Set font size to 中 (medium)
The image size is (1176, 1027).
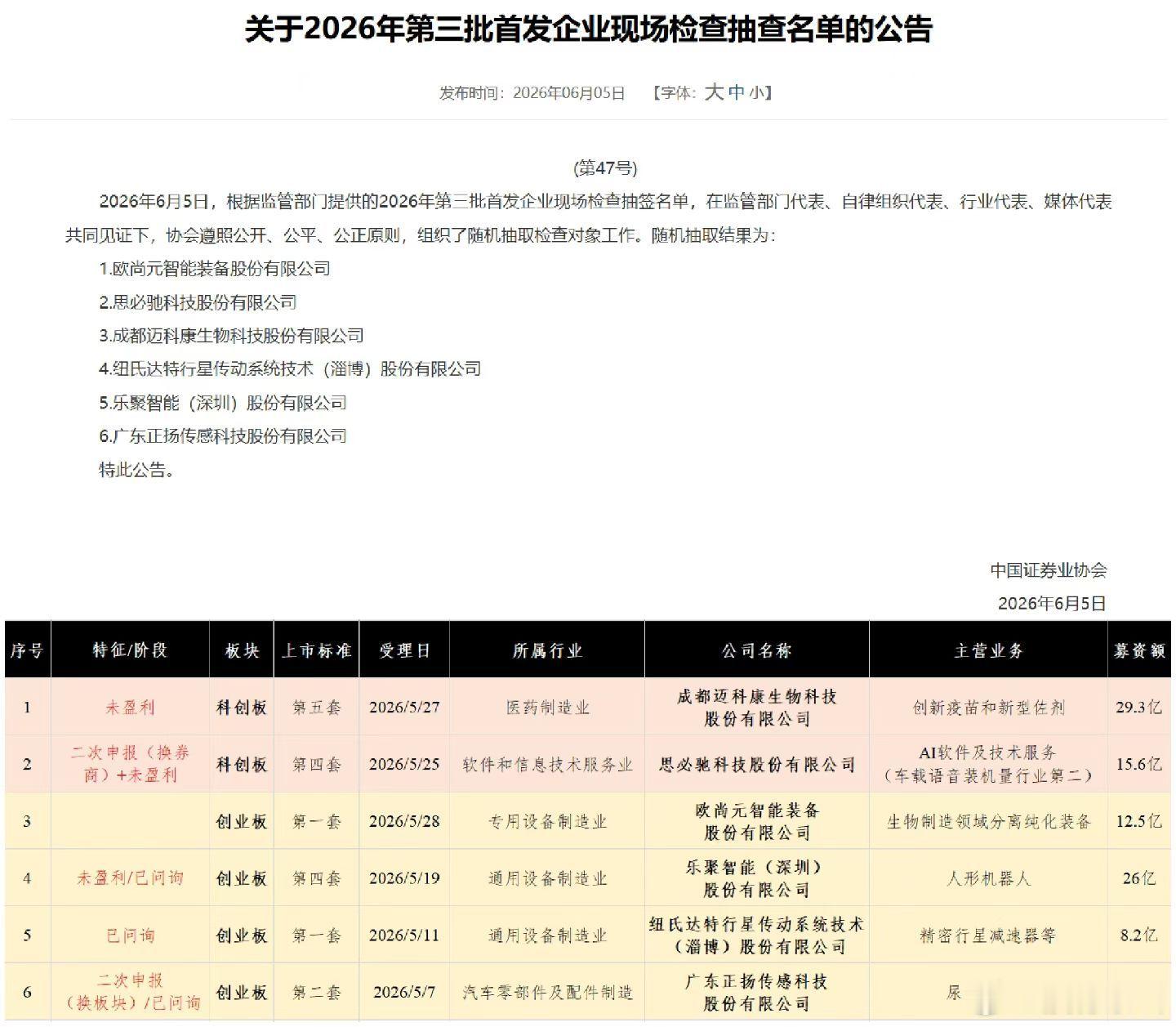point(737,92)
